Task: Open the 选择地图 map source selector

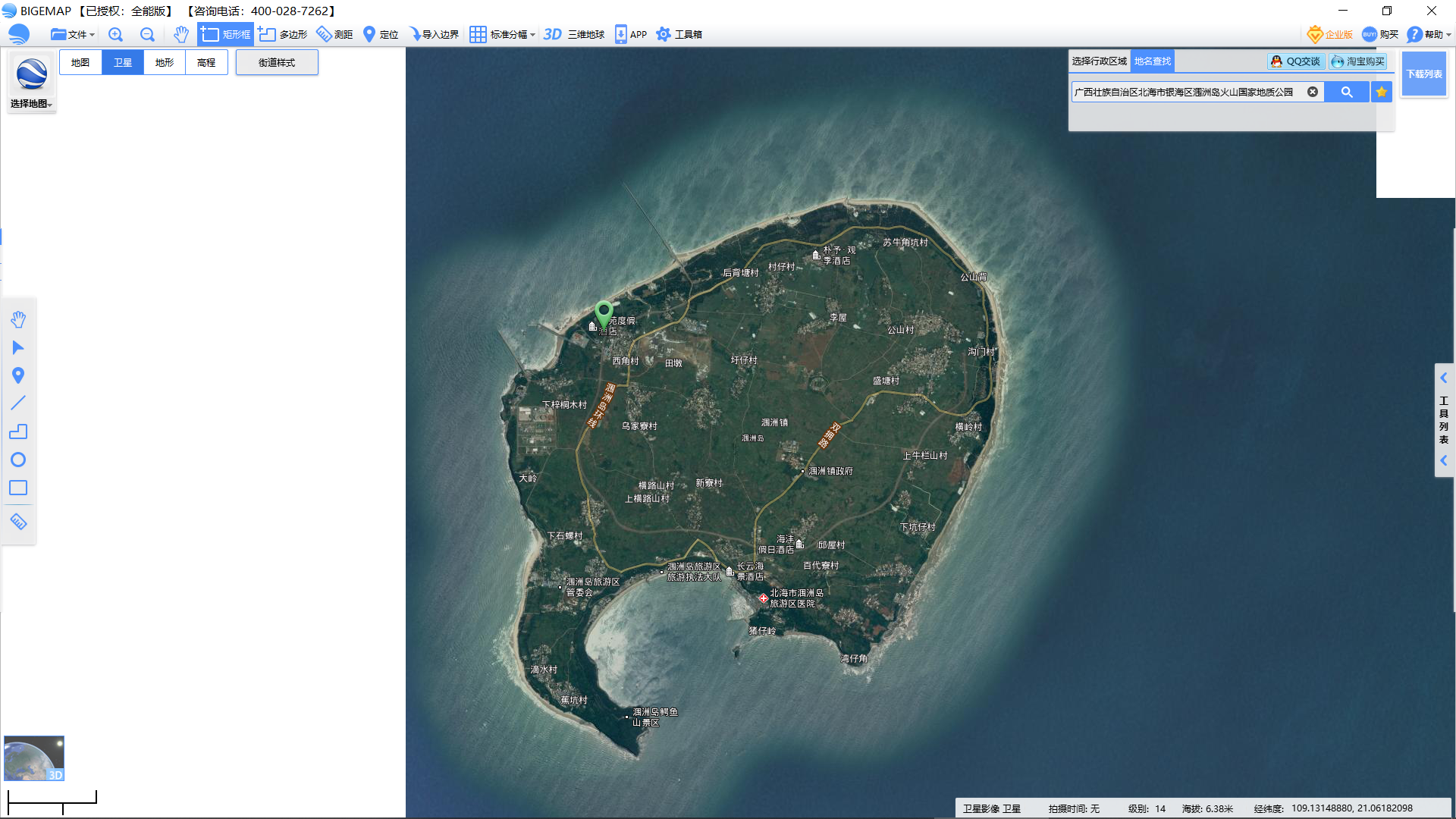Action: [x=32, y=83]
